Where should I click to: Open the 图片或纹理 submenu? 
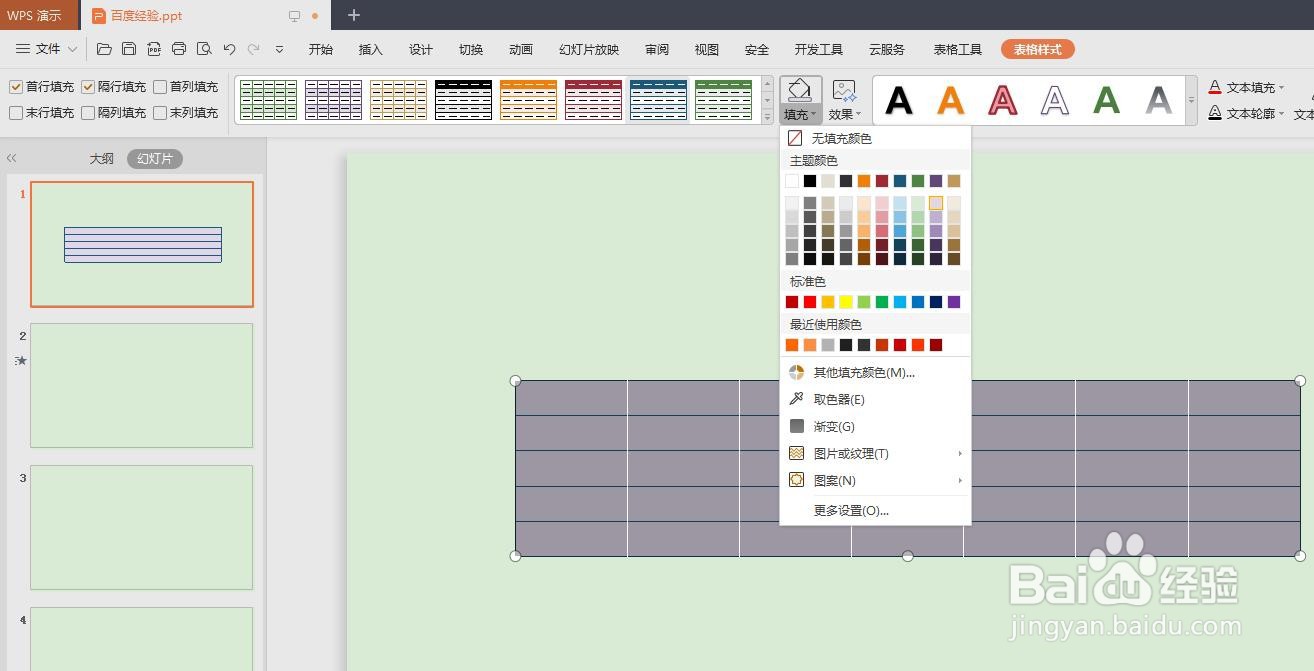tap(875, 453)
